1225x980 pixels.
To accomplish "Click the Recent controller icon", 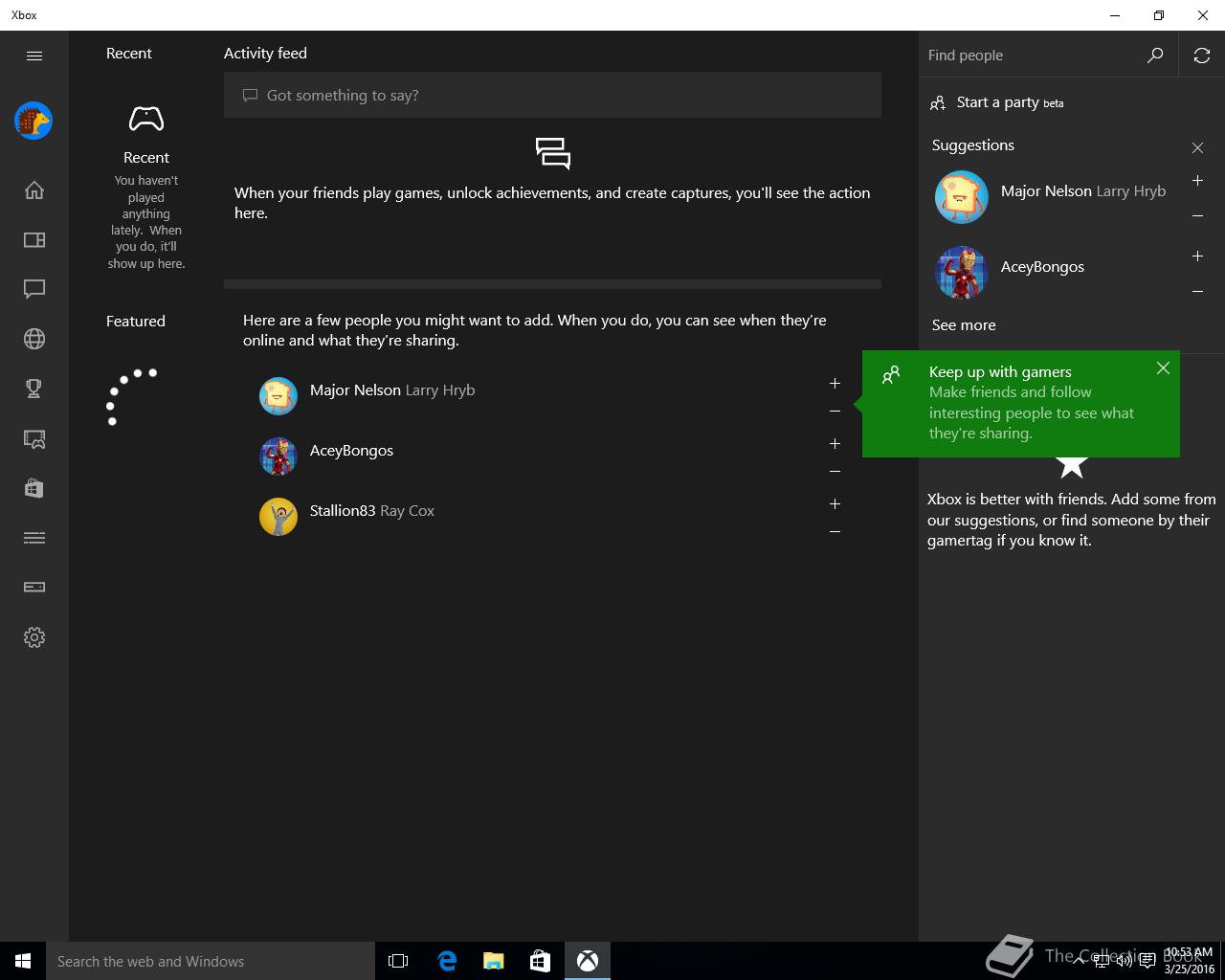I will (x=146, y=120).
